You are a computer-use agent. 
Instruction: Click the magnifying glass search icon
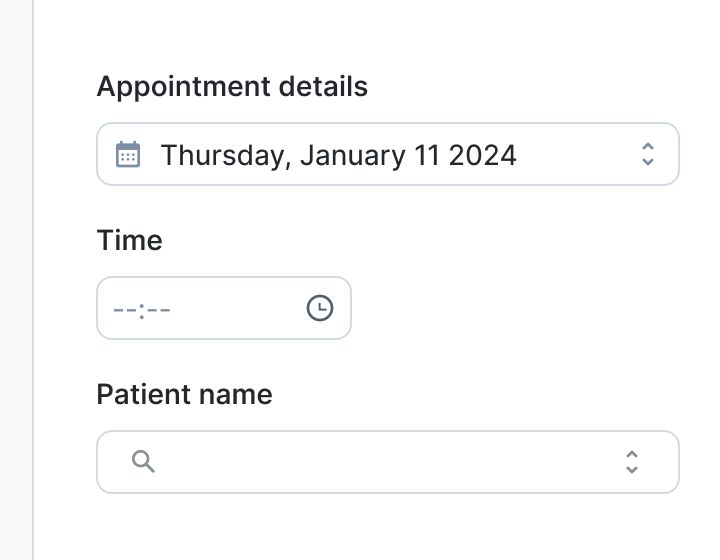143,461
